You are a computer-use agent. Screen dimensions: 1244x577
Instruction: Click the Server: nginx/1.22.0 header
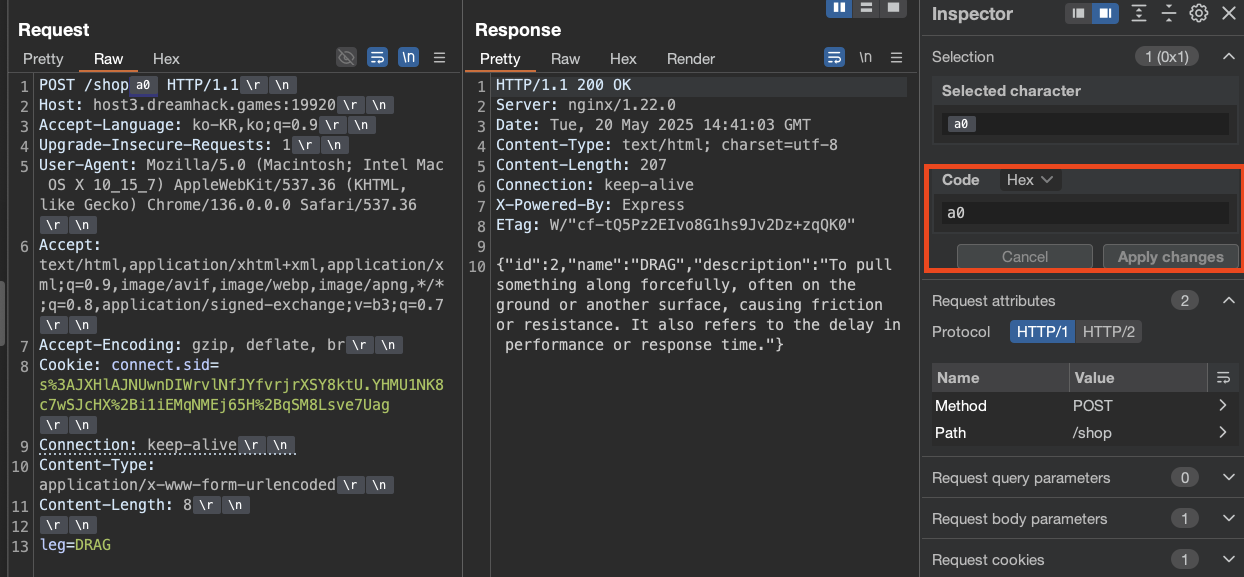(586, 105)
